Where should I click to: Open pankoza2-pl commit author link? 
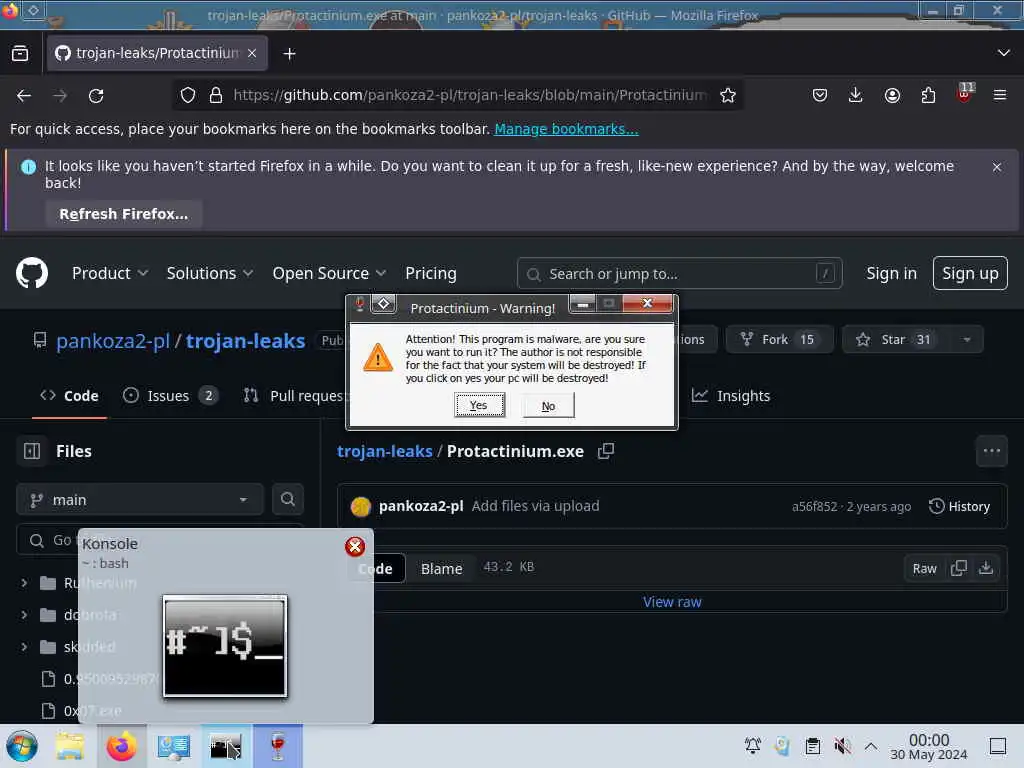[421, 506]
